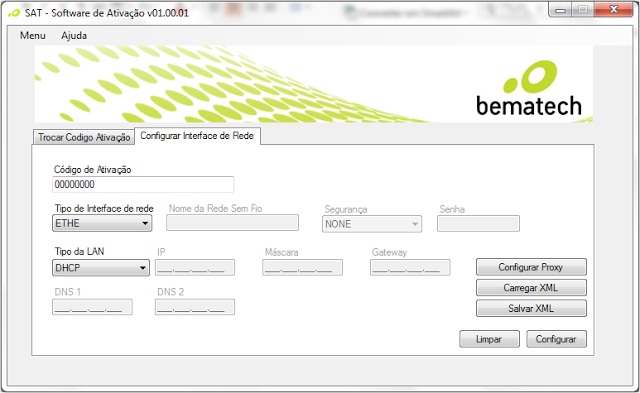Screen dimensions: 640x393
Task: Click the IP address field
Action: 195,268
